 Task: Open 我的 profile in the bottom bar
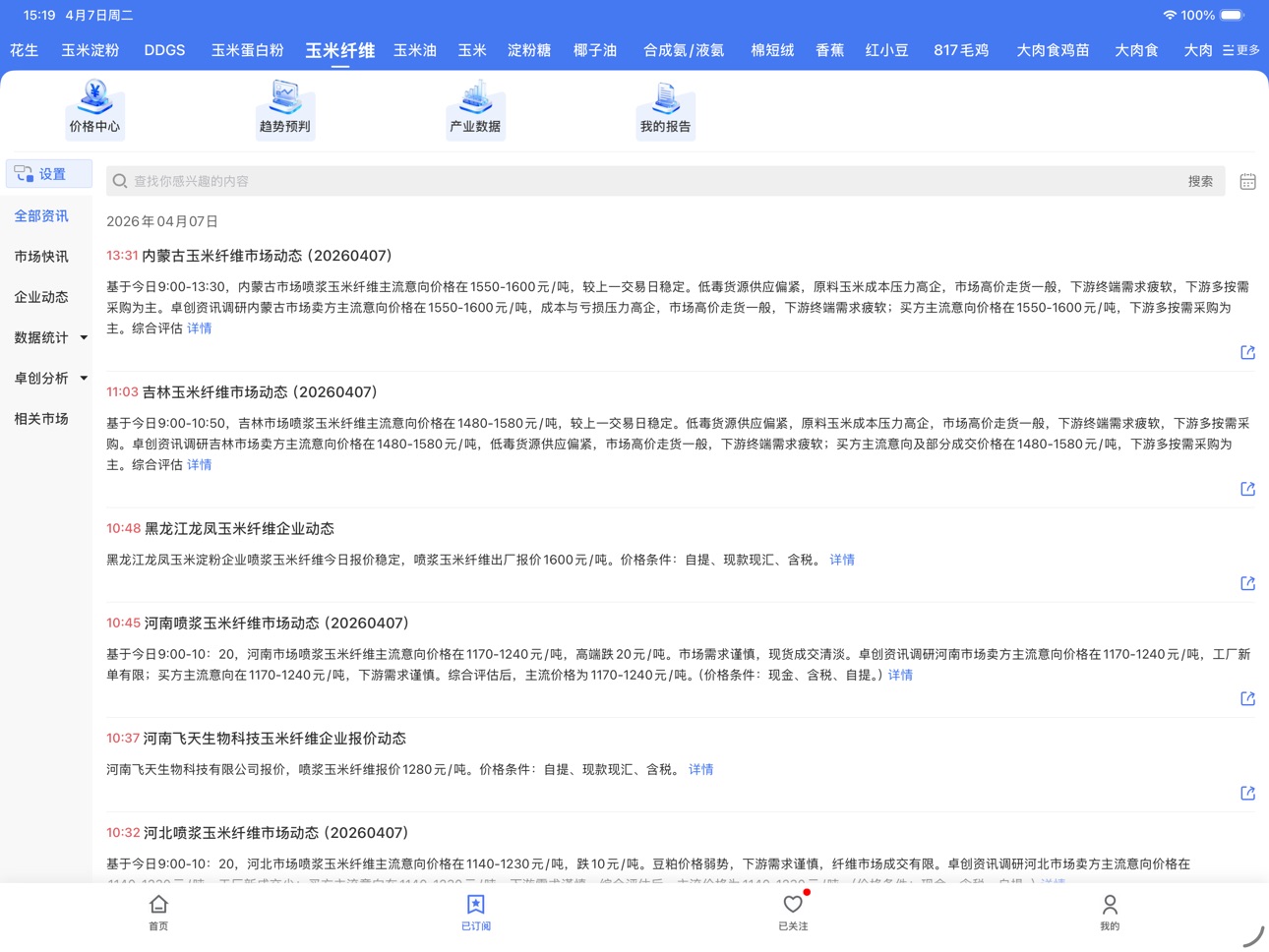tap(1110, 912)
